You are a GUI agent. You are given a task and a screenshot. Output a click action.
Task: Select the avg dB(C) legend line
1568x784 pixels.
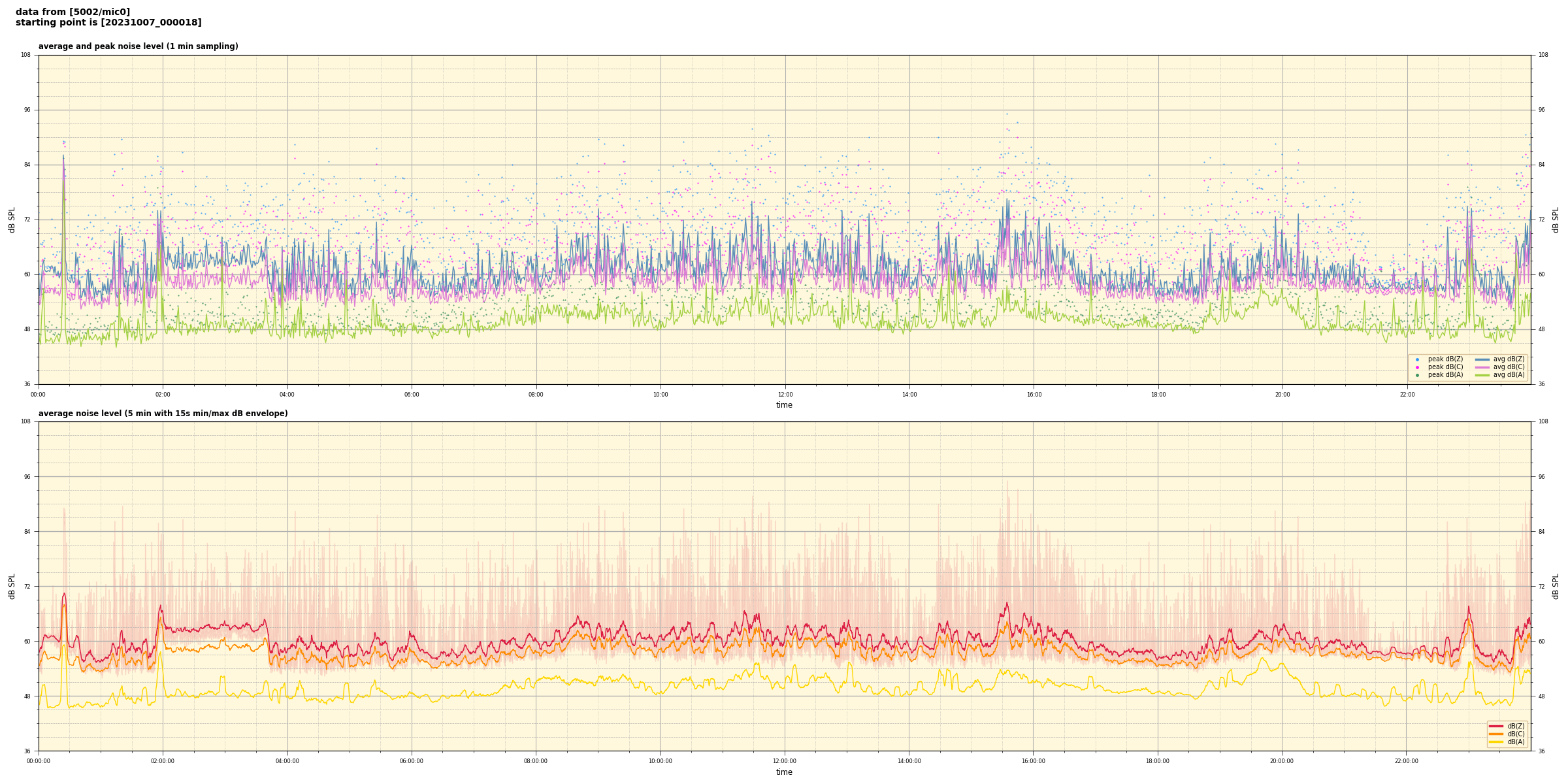tap(1482, 367)
